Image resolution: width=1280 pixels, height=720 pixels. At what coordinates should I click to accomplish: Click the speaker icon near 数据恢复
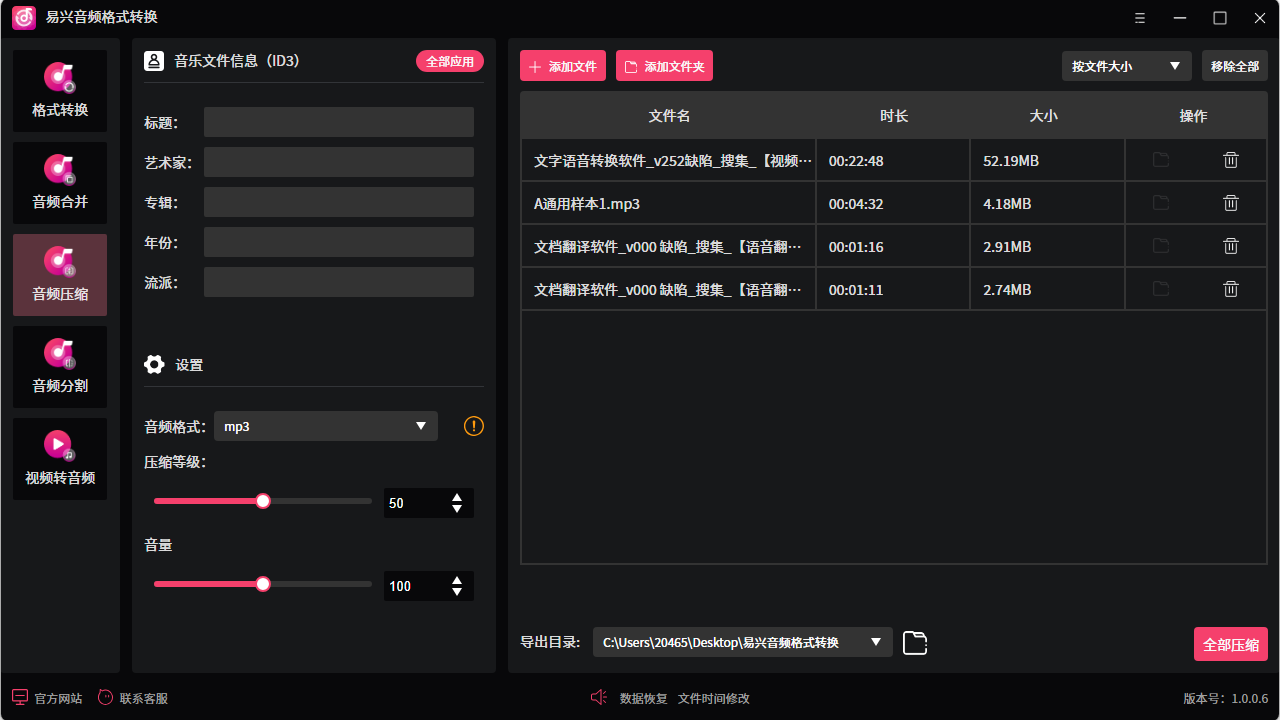click(598, 697)
